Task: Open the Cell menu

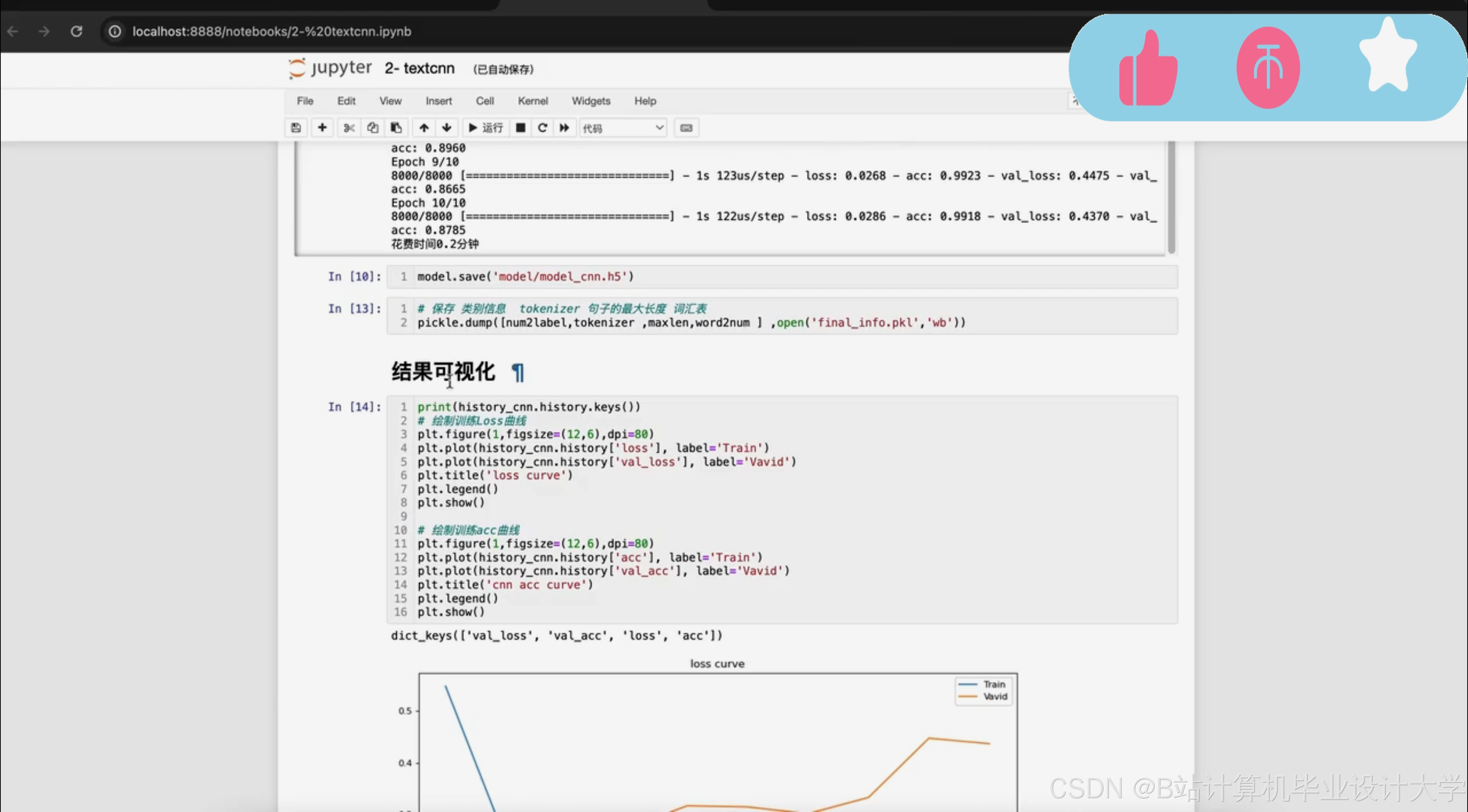Action: (x=484, y=101)
